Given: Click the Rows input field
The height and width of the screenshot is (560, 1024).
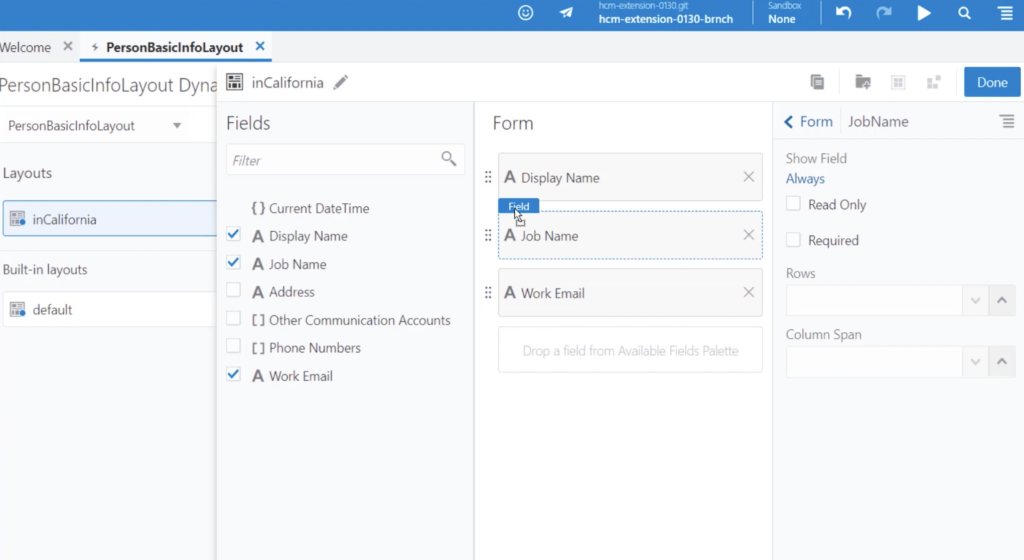Looking at the screenshot, I should click(x=874, y=301).
